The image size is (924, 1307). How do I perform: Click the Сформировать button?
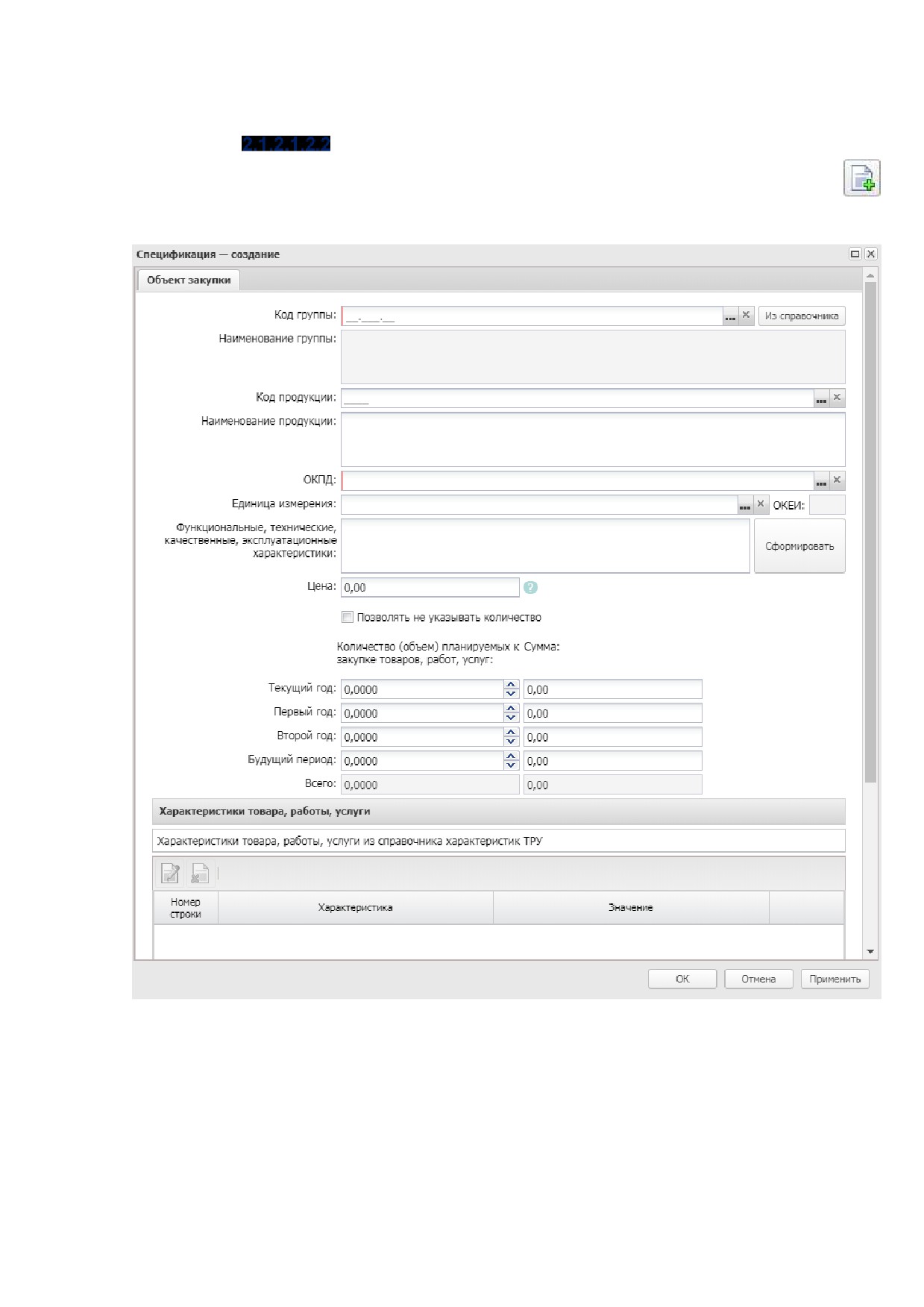[799, 546]
